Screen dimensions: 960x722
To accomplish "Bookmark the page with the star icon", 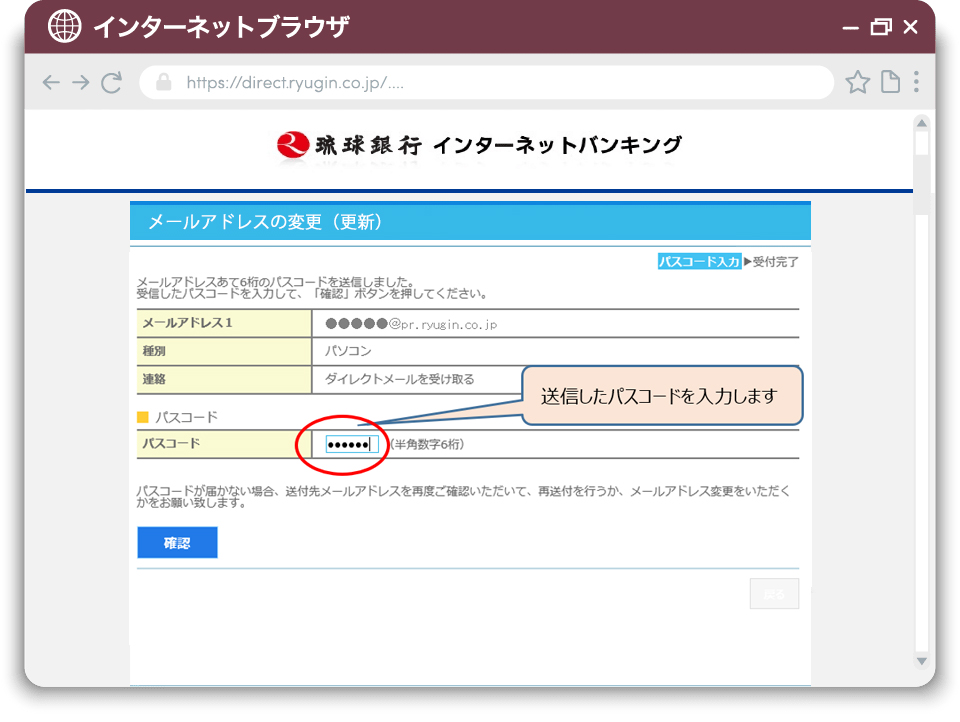I will (x=857, y=83).
